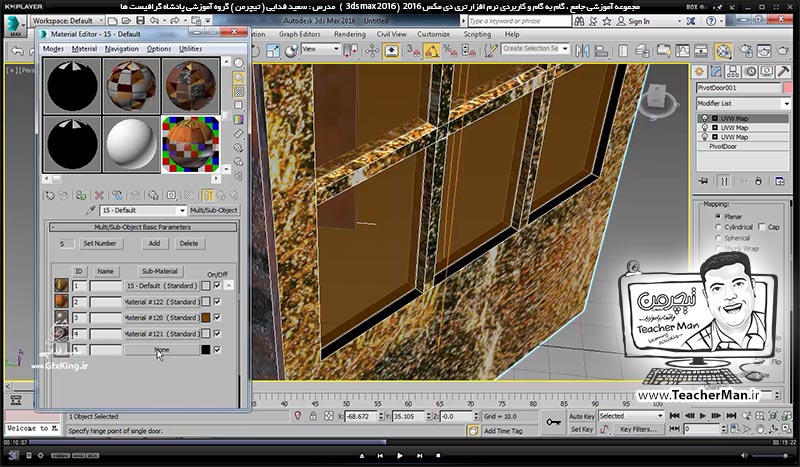
Task: Open the Navigation menu in Material Editor
Action: pyautogui.click(x=121, y=49)
